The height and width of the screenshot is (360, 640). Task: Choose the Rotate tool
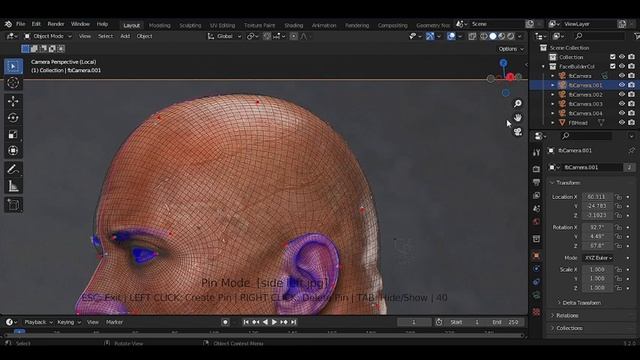[13, 118]
